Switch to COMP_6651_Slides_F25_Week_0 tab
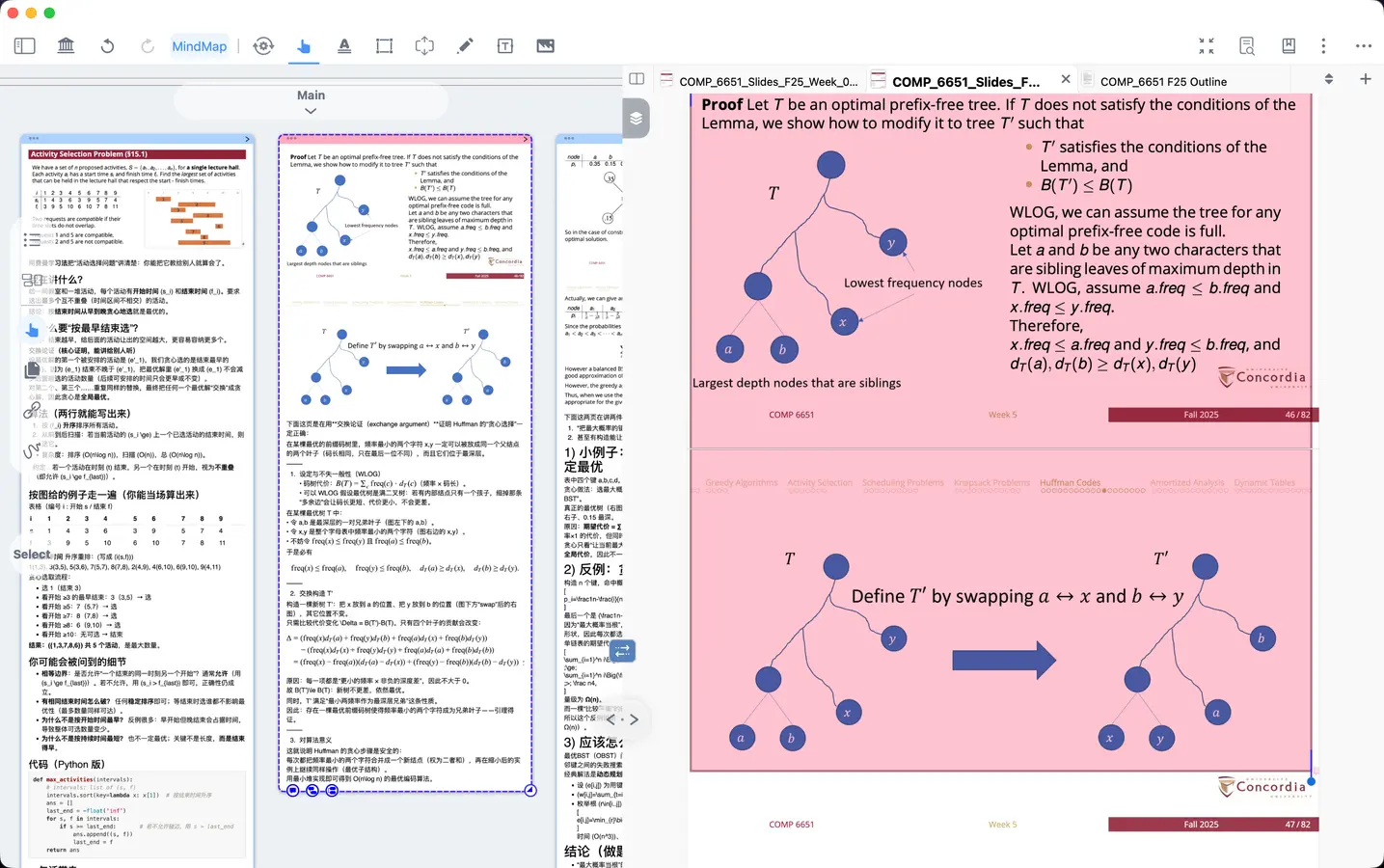1384x868 pixels. click(768, 82)
